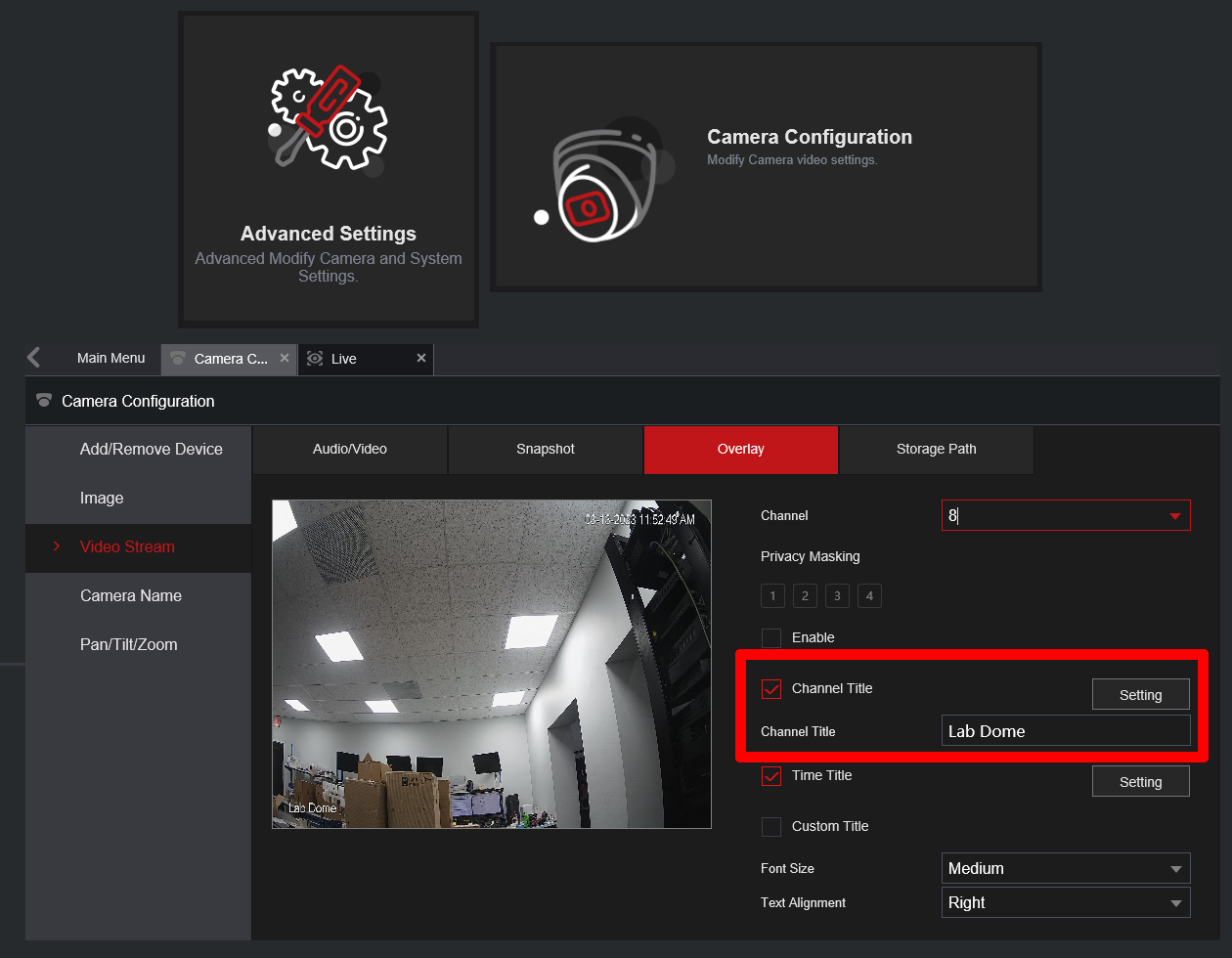Viewport: 1232px width, 958px height.
Task: Switch to the Storage Path tab
Action: pos(935,450)
